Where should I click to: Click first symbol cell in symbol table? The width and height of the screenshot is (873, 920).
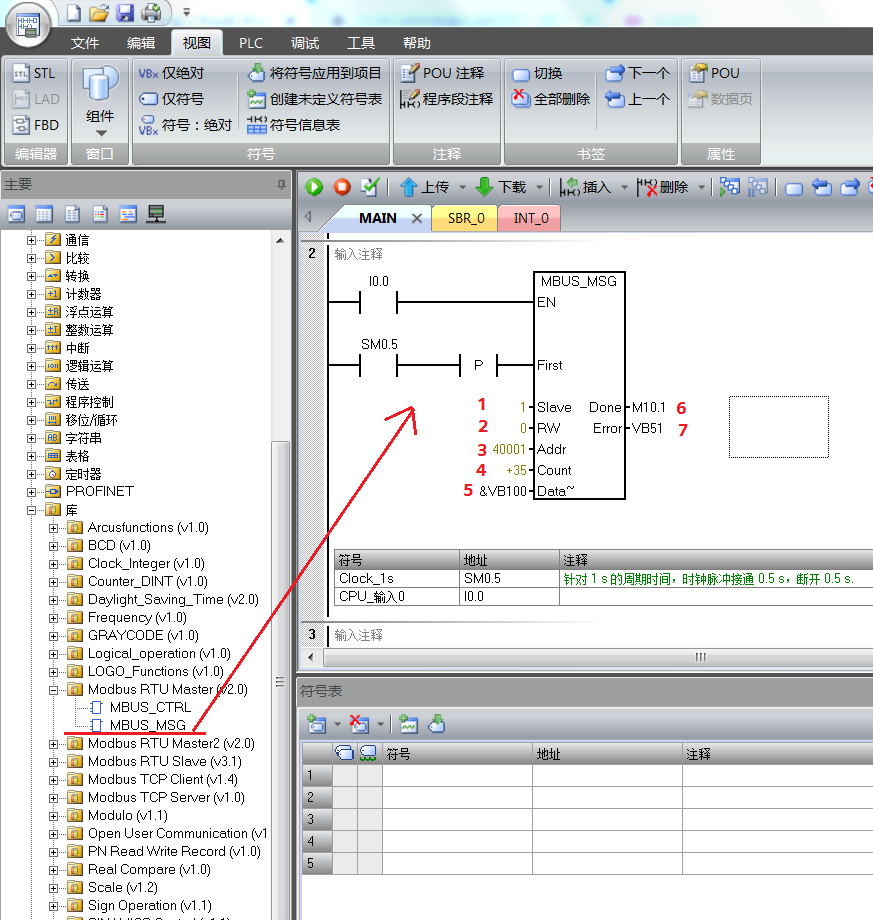pyautogui.click(x=456, y=775)
